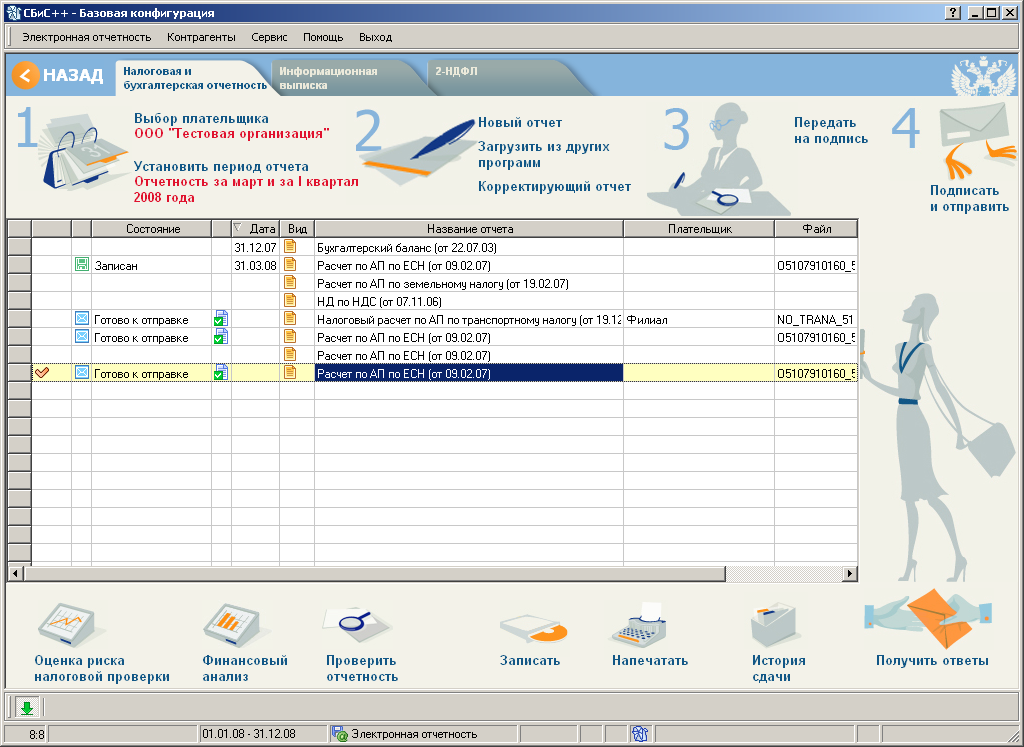This screenshot has height=747, width=1024.
Task: Click Выбор плательщика link
Action: pos(201,119)
